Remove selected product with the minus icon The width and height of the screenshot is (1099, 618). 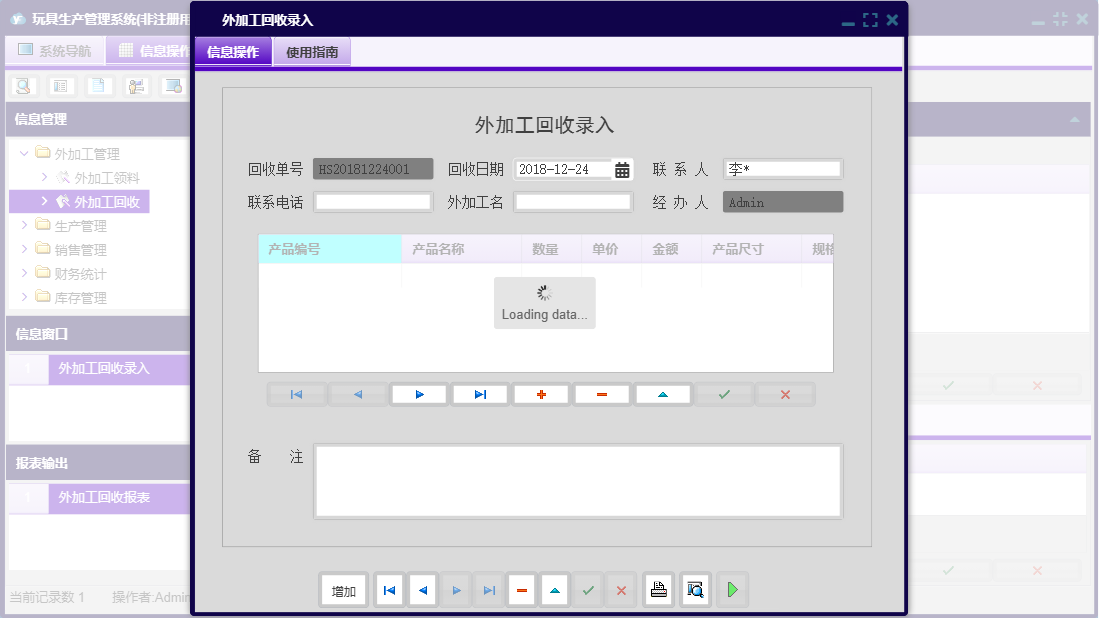(601, 393)
